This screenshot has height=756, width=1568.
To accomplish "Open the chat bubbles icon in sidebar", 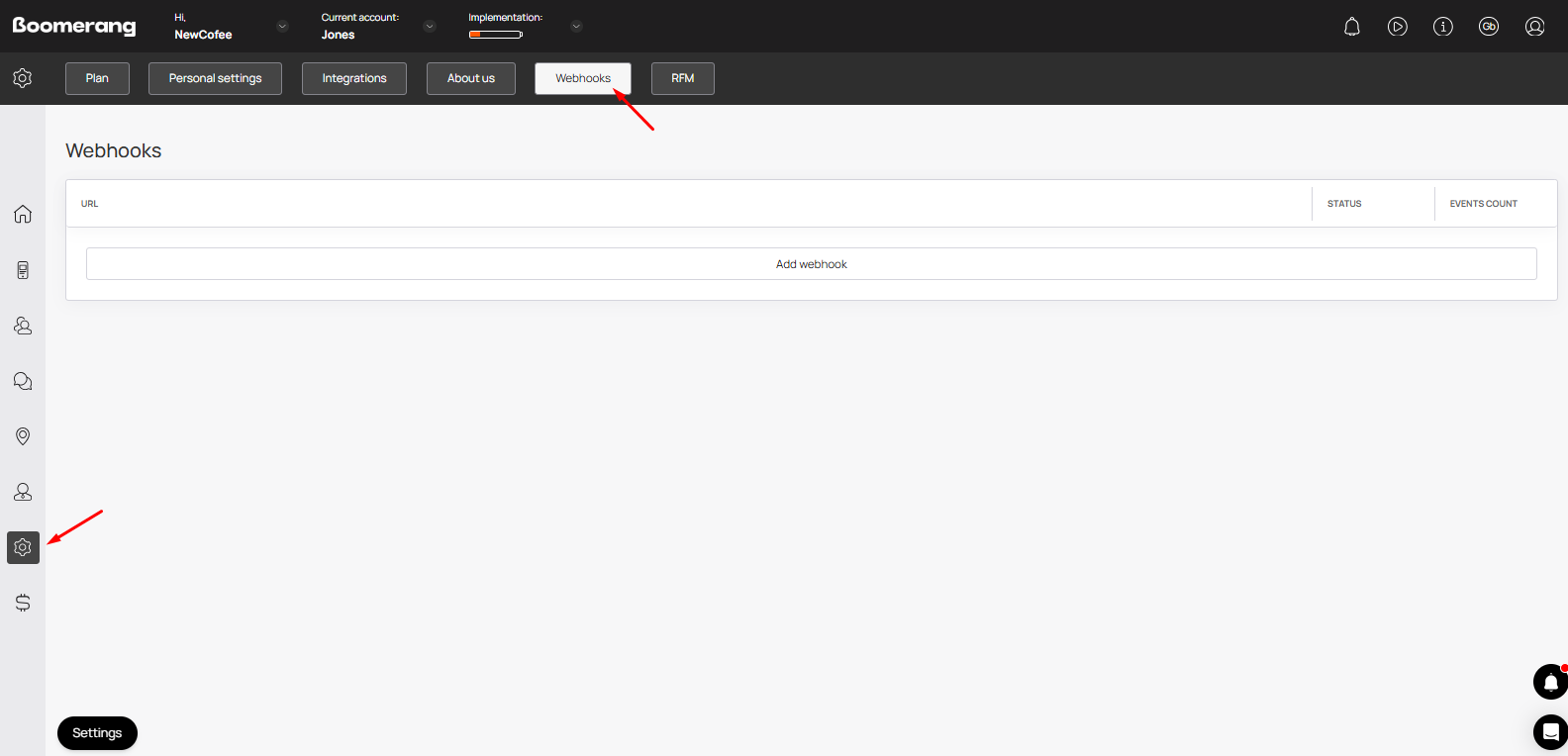I will 23,381.
